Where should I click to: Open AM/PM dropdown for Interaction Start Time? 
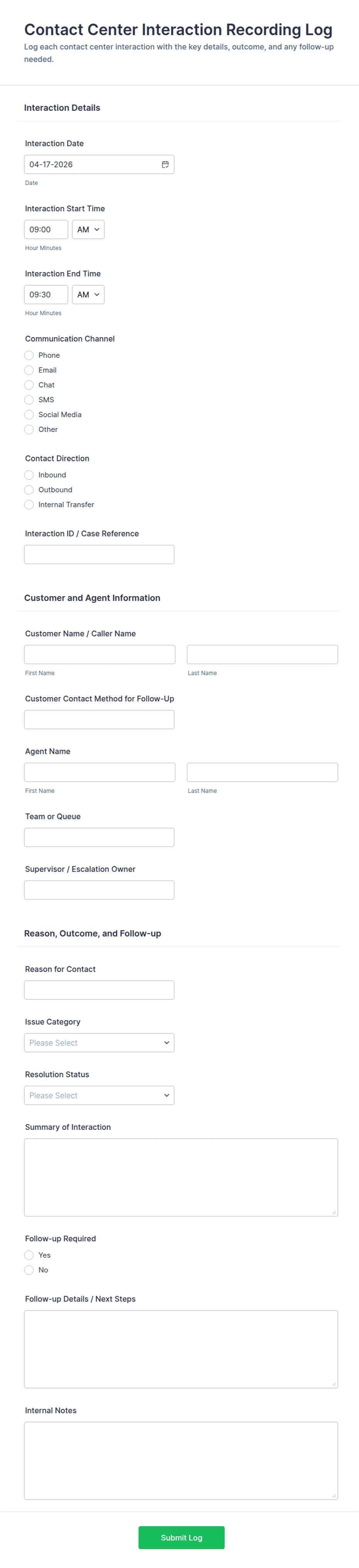click(x=88, y=229)
